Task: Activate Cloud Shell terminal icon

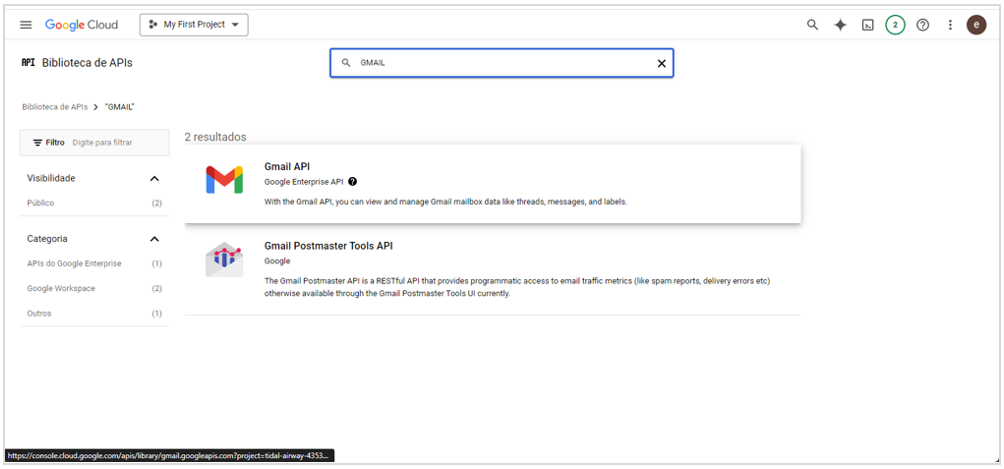Action: (868, 25)
